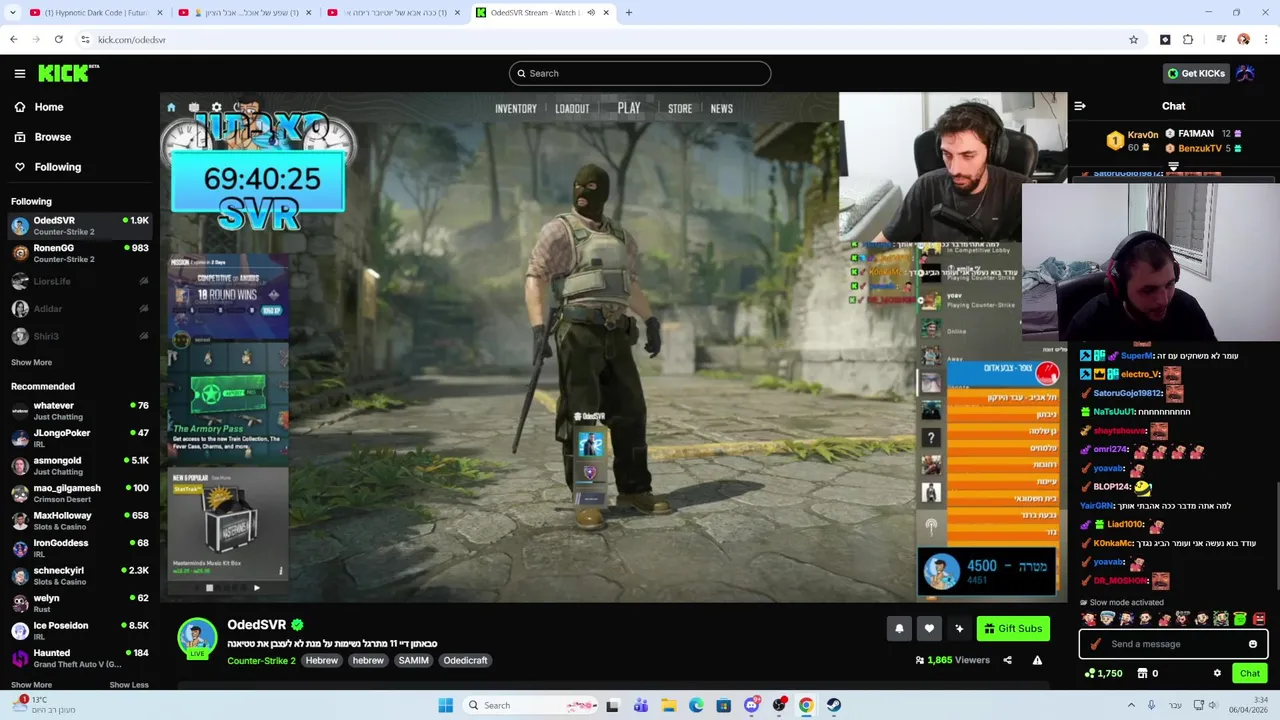Open the RonenGG channel in Following

pyautogui.click(x=80, y=253)
